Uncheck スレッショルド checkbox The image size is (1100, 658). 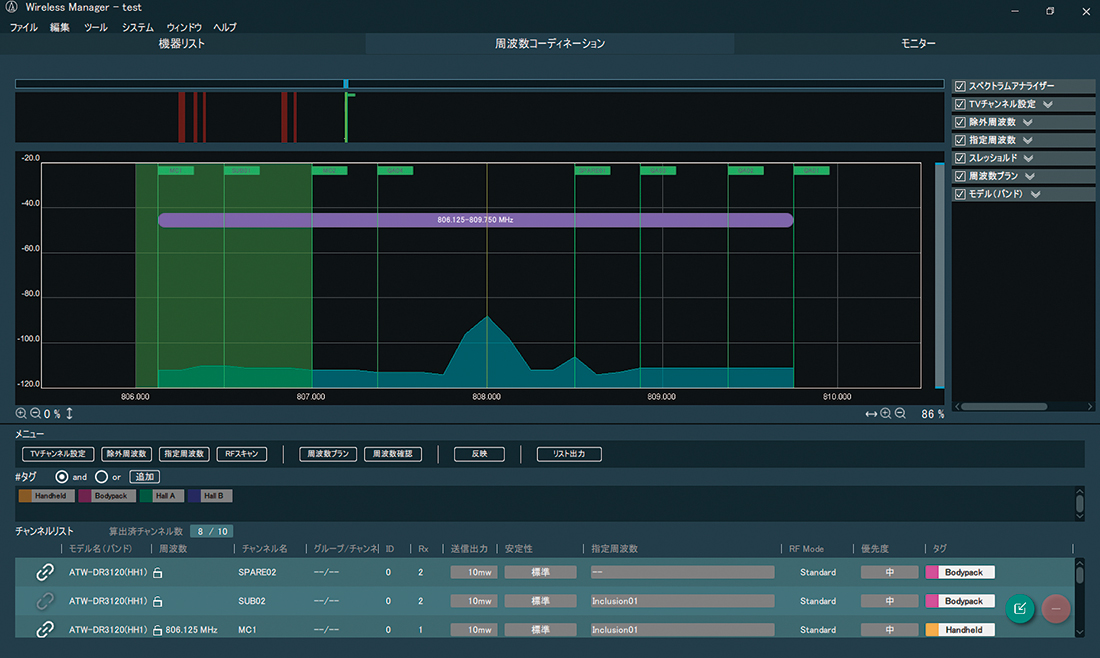pos(960,158)
